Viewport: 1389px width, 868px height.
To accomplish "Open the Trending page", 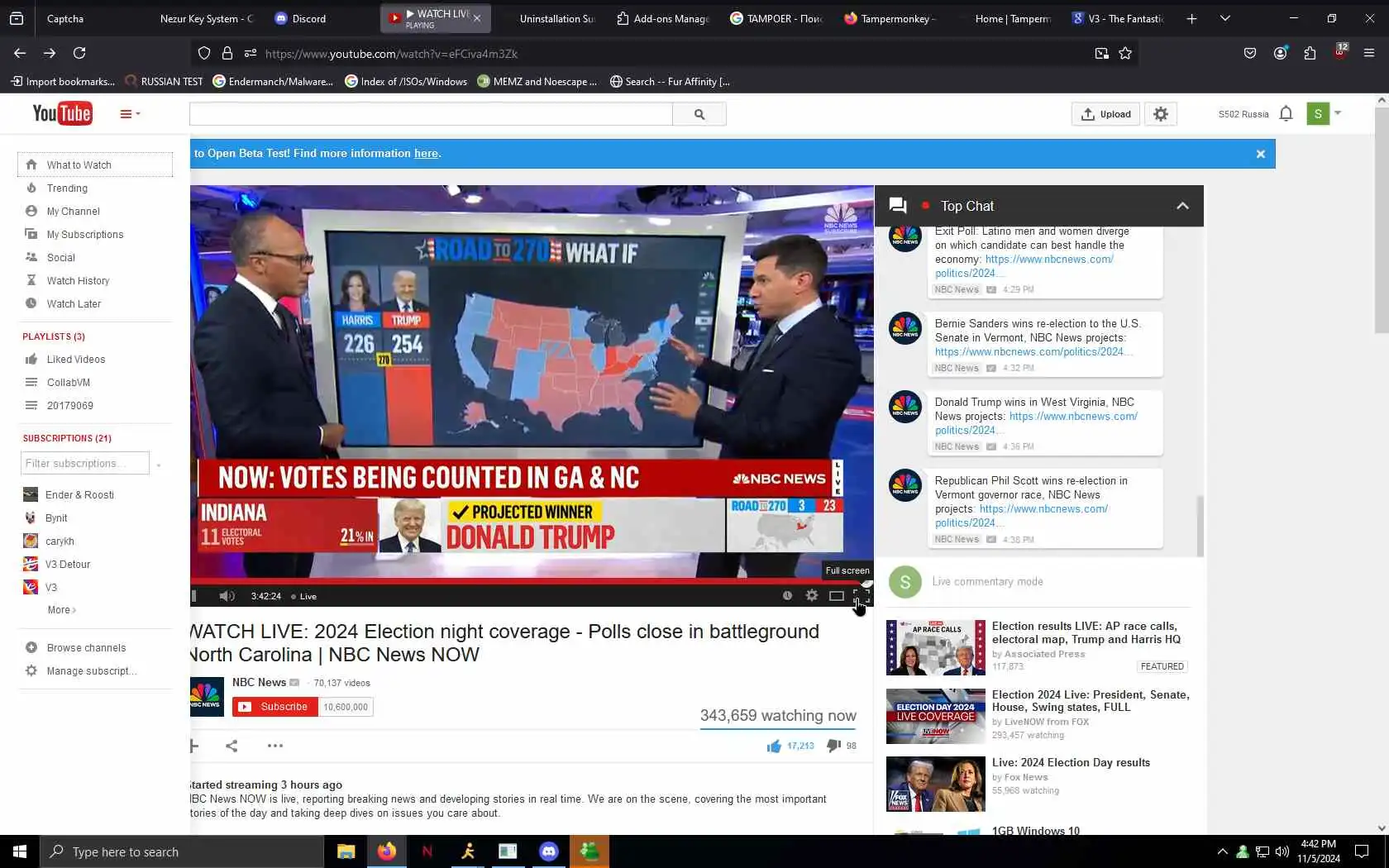I will coord(67,188).
